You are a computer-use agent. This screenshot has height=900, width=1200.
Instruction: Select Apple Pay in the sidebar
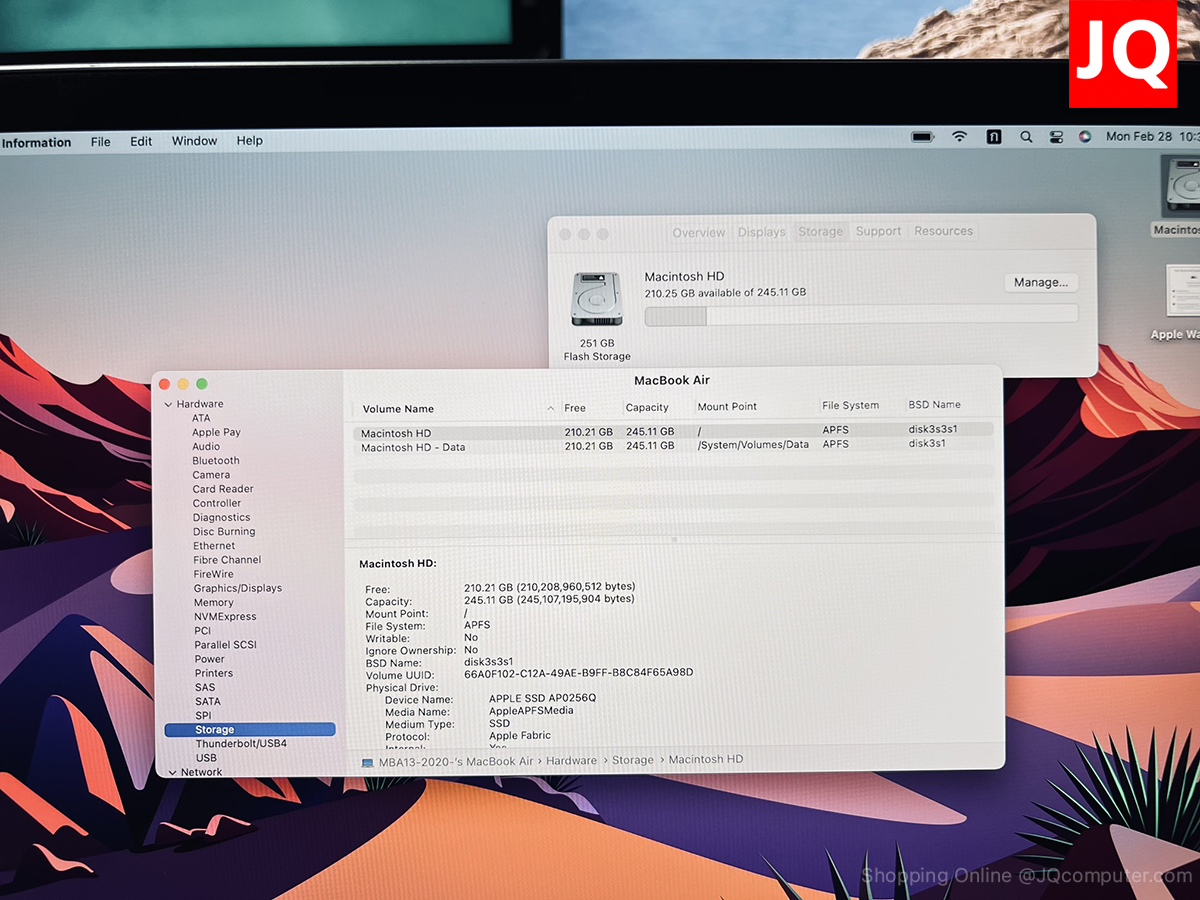(x=216, y=432)
